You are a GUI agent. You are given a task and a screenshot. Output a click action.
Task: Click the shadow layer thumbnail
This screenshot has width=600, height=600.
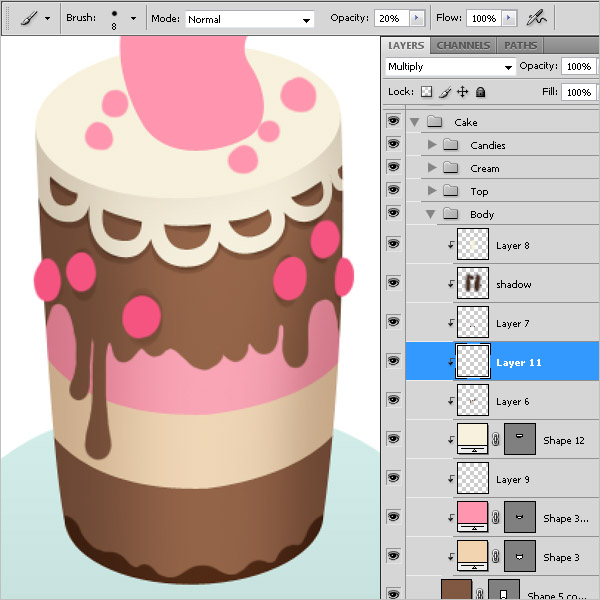point(473,283)
